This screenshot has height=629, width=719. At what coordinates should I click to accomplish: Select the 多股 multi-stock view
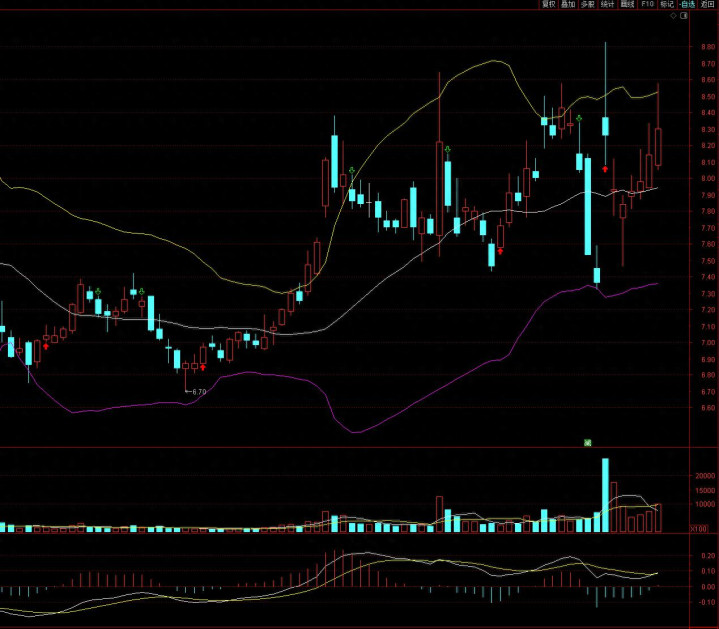pos(588,4)
